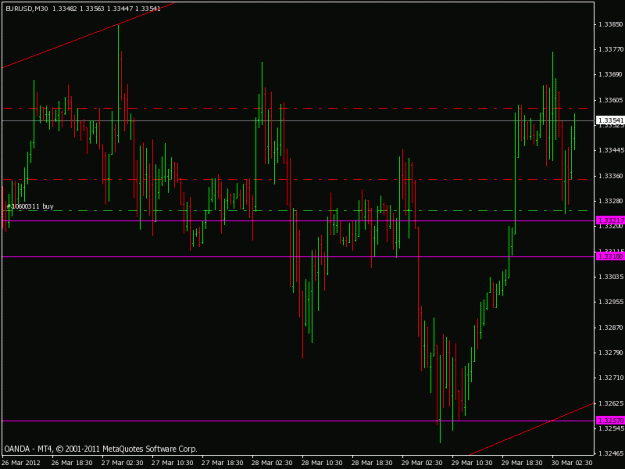Select the magenta 1.33217 price label
Viewport: 625px width, 469px height.
pos(610,220)
